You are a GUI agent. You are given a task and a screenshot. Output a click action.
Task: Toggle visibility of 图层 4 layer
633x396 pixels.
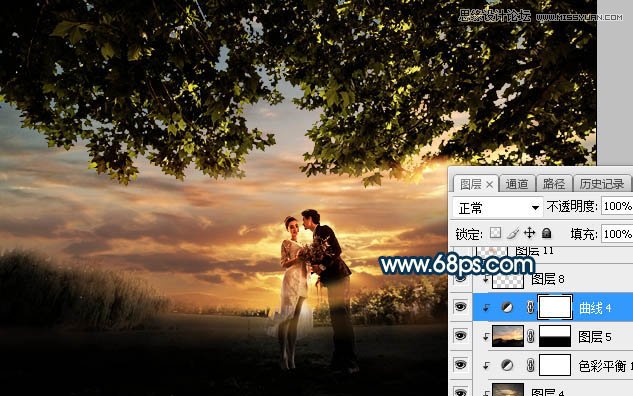tap(460, 392)
